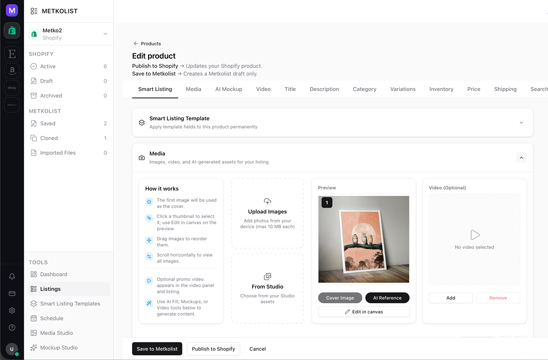Go back to Products
Screen dimensions: 548x360
(147, 44)
